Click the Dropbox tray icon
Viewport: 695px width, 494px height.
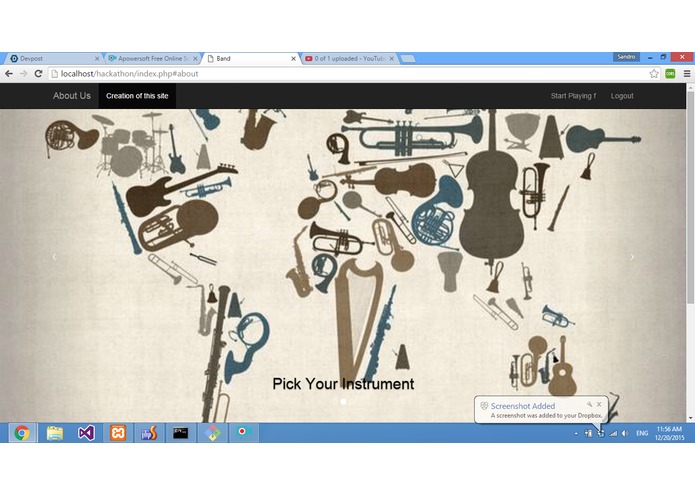coord(601,433)
